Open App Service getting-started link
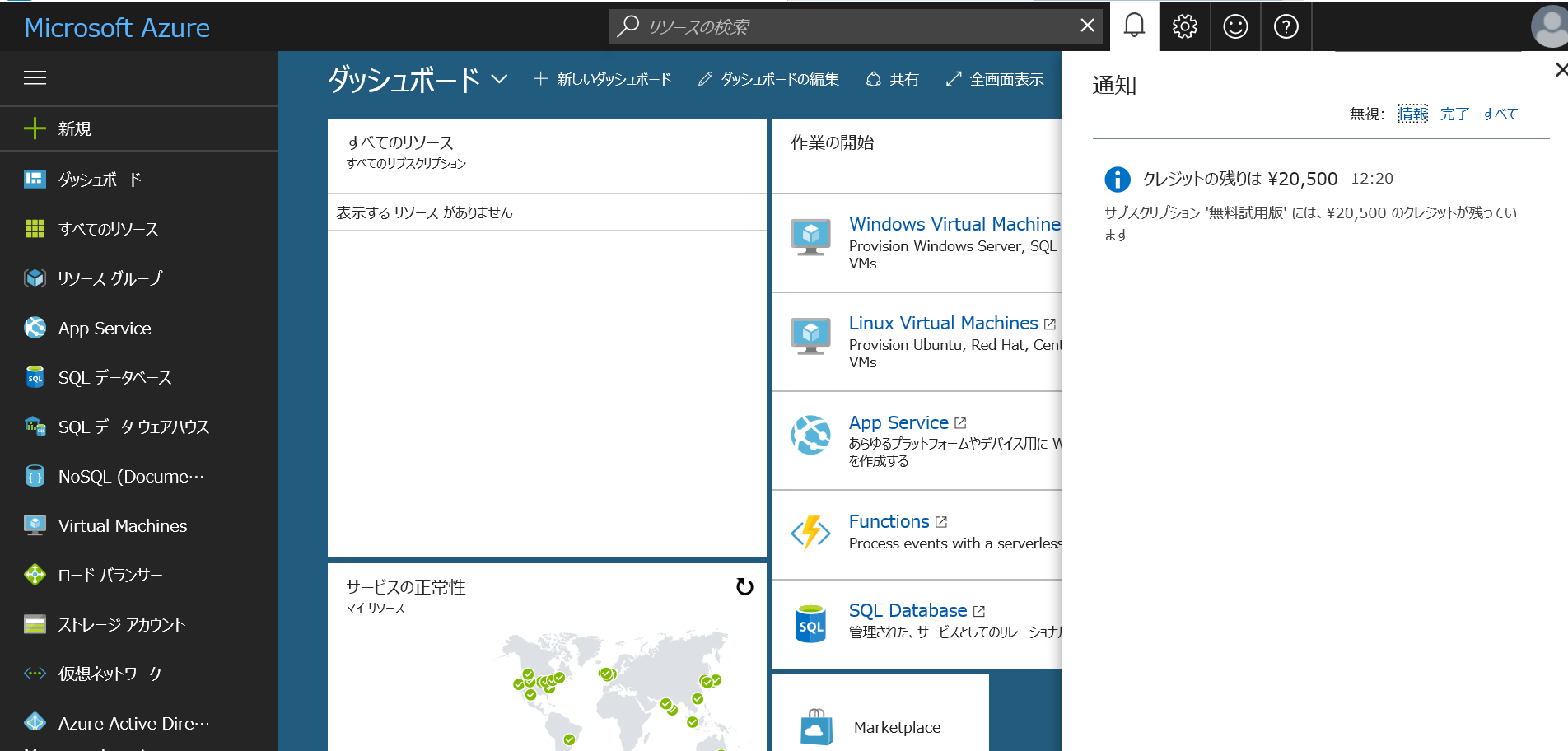The height and width of the screenshot is (751, 1568). click(898, 422)
